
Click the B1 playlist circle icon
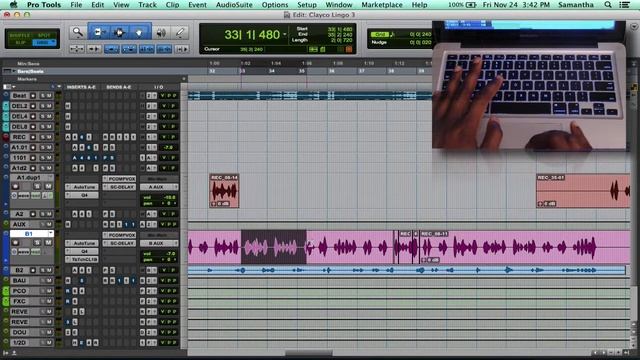pyautogui.click(x=14, y=252)
